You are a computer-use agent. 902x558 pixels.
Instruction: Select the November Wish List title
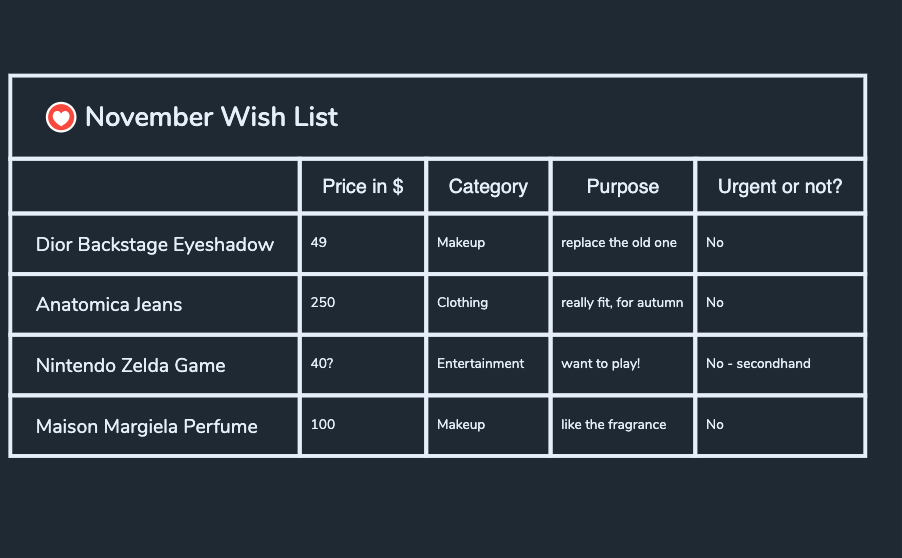click(x=211, y=117)
